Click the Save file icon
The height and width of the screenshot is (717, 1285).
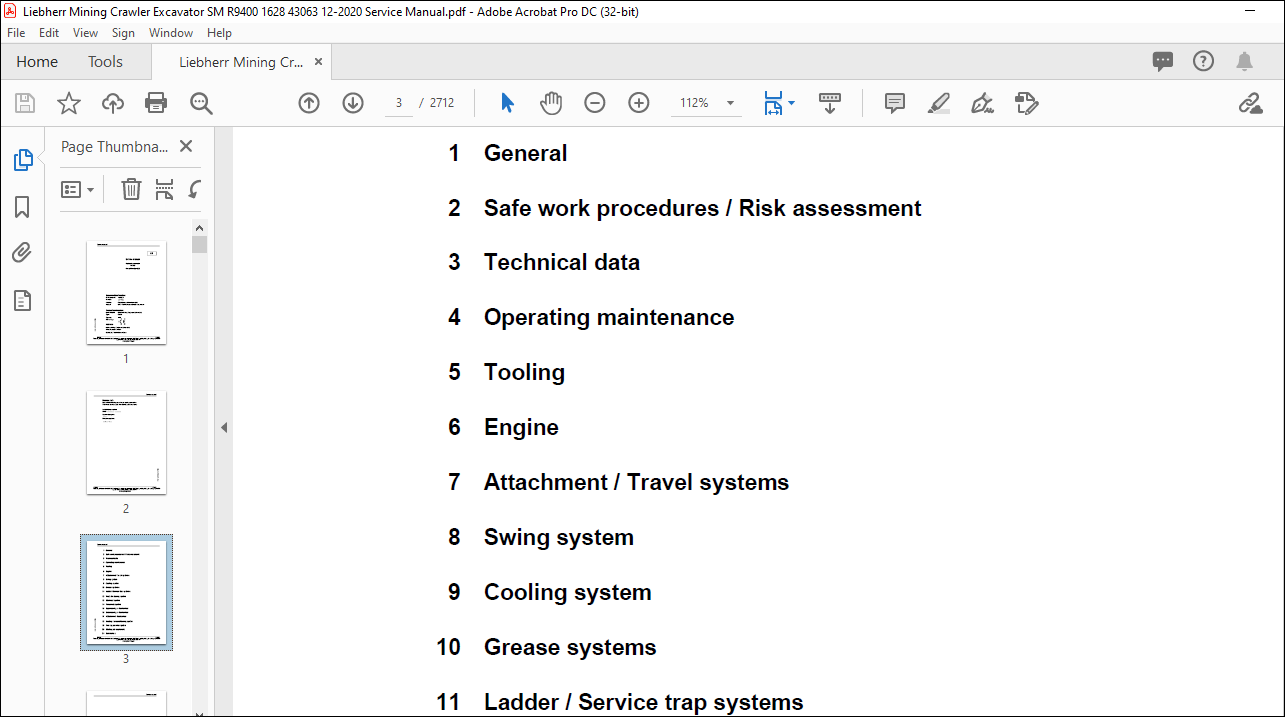pos(25,103)
